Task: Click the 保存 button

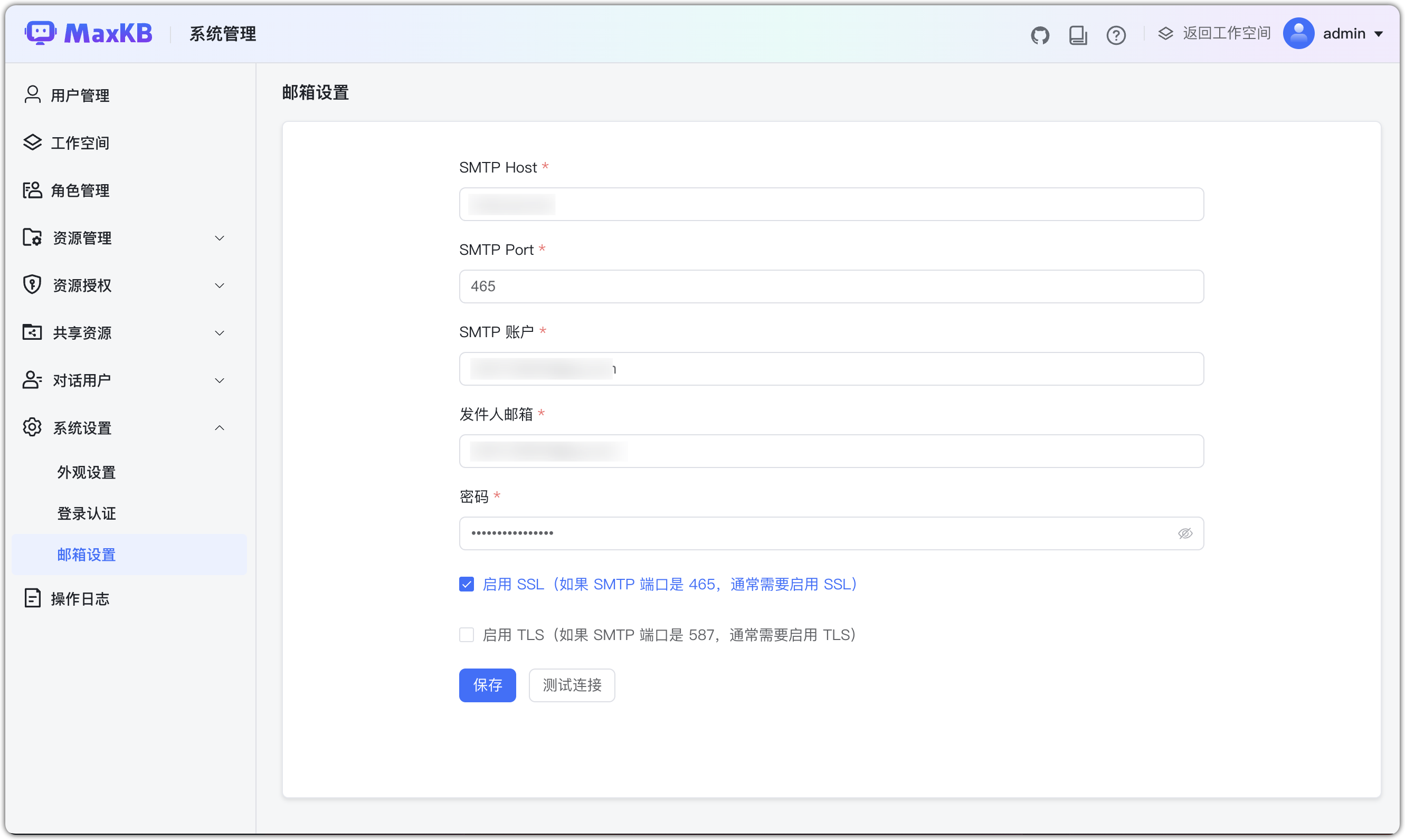Action: (x=487, y=685)
